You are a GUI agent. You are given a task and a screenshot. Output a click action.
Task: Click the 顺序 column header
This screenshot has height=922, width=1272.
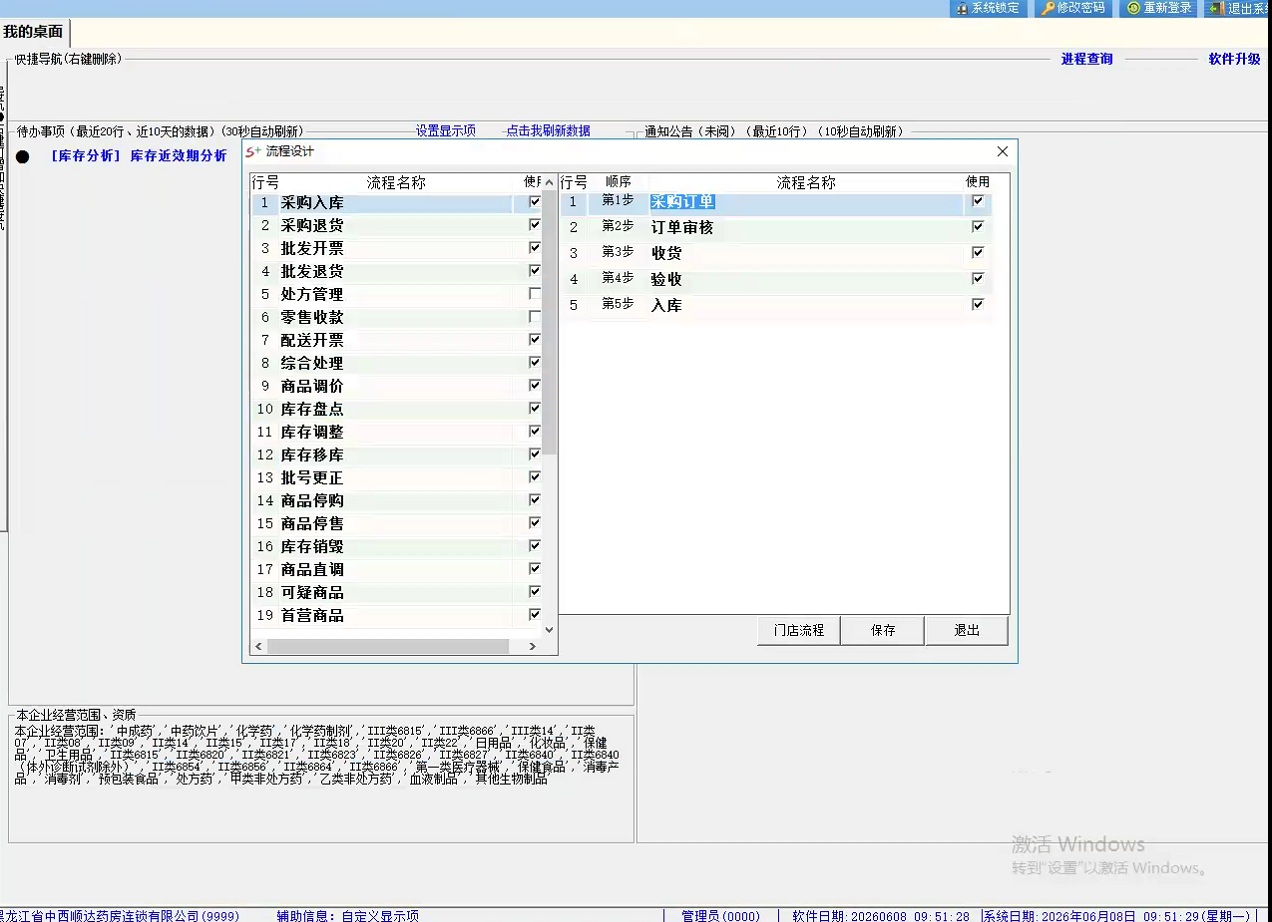[618, 183]
